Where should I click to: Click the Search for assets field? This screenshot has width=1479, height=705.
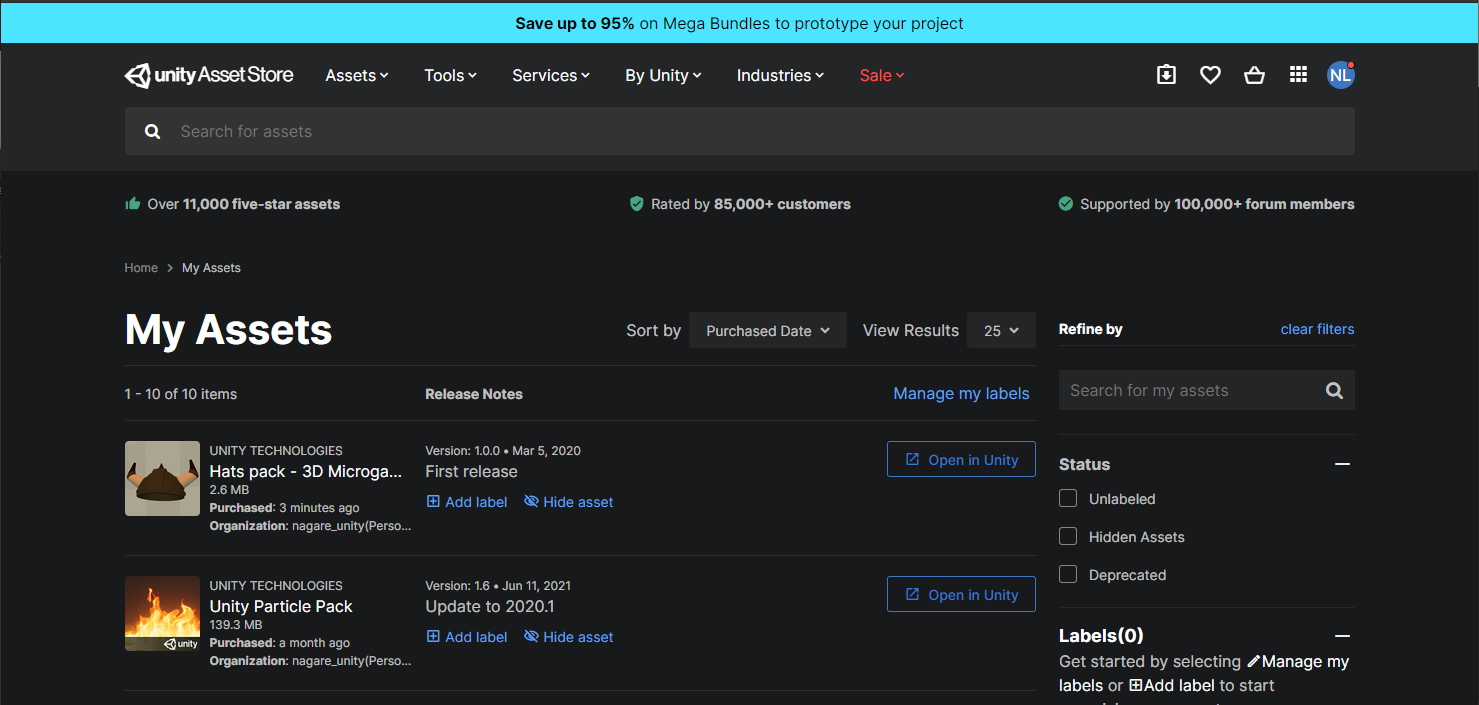740,131
